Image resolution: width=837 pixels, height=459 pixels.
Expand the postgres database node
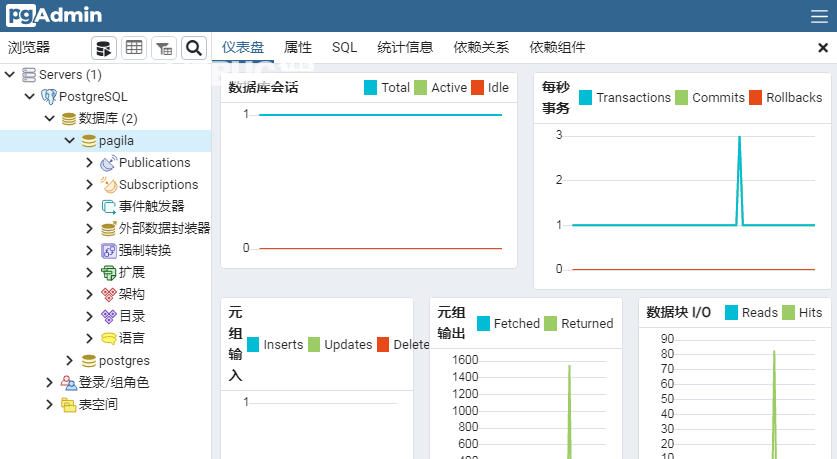coord(69,361)
